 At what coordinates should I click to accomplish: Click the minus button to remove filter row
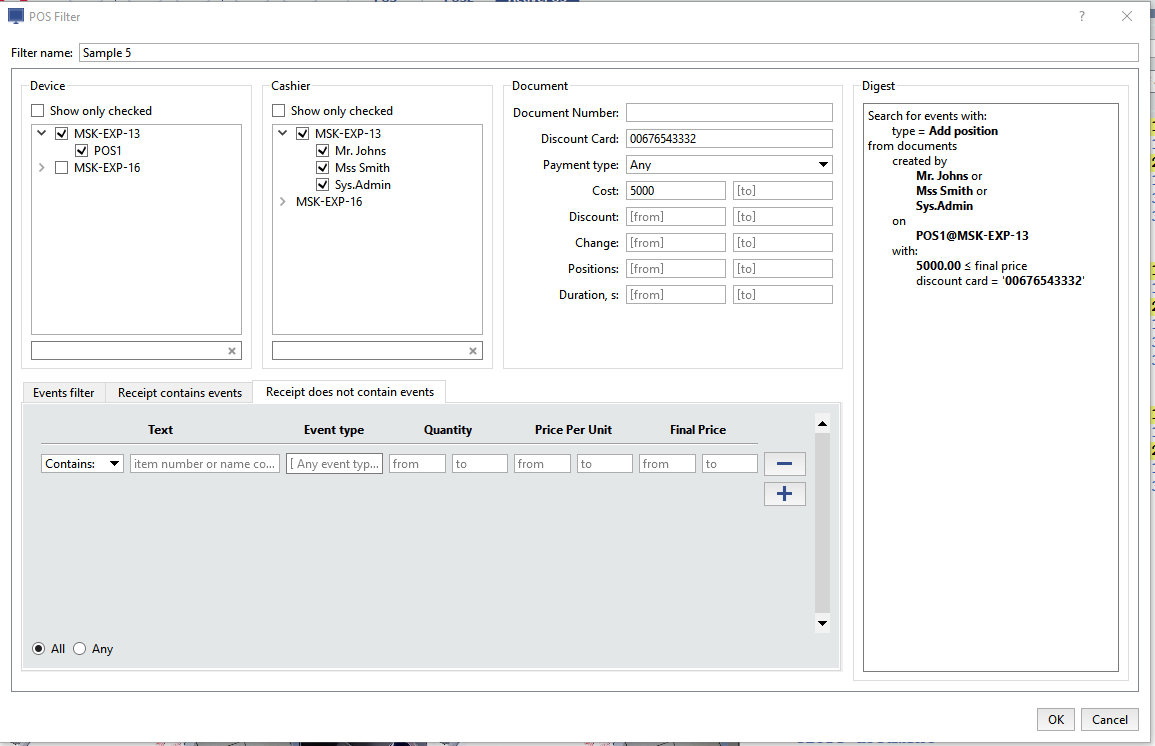pyautogui.click(x=784, y=464)
